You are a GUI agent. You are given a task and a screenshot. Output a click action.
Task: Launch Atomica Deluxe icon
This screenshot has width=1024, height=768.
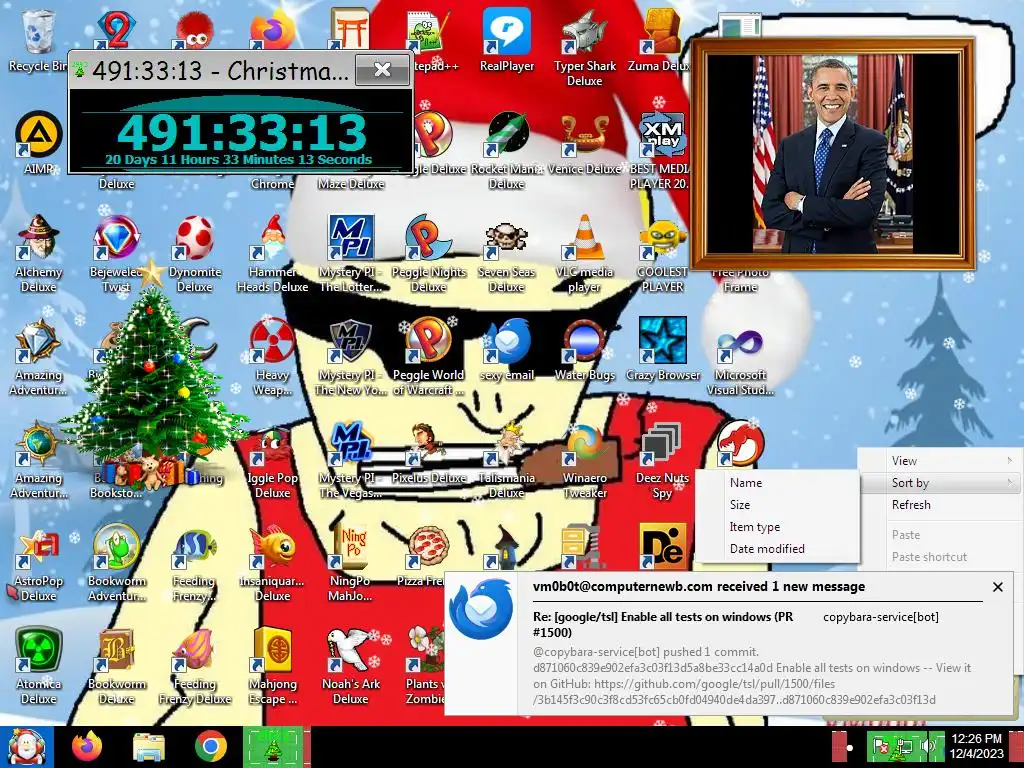[x=38, y=666]
